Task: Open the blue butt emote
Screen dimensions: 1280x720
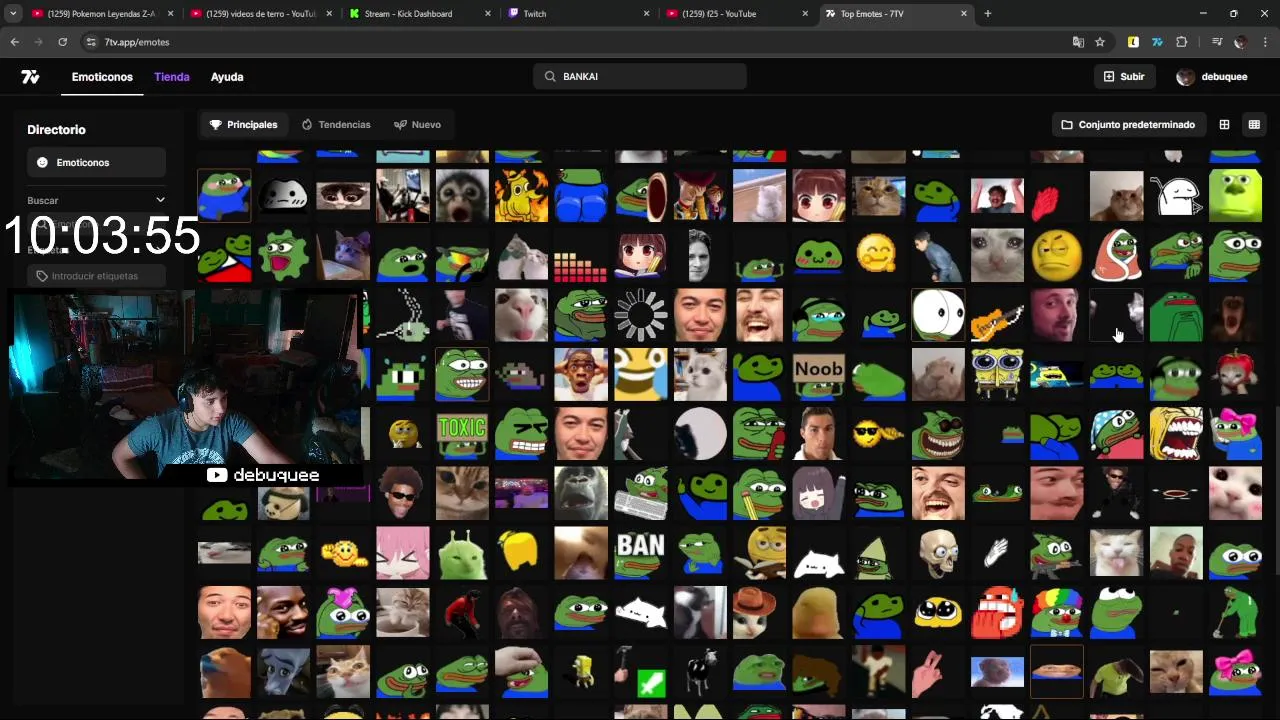Action: coord(581,196)
